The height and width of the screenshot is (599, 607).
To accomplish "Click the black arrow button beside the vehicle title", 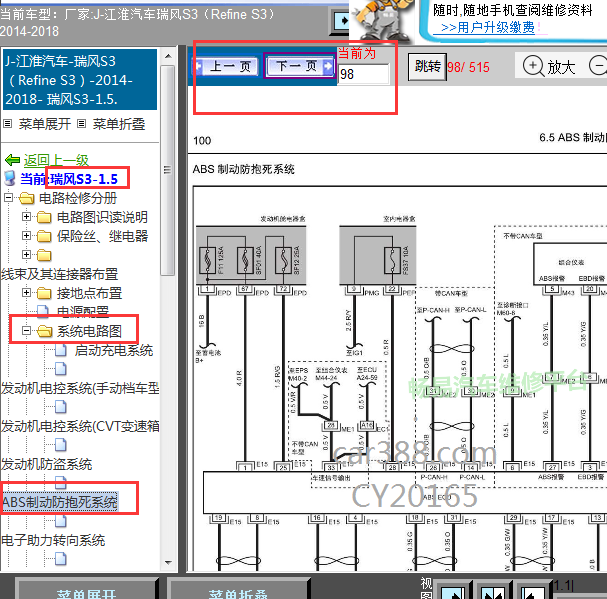I will click(341, 21).
